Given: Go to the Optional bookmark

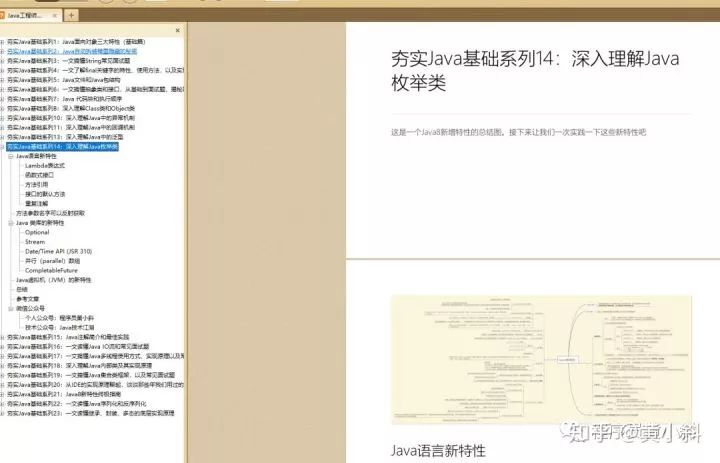Looking at the screenshot, I should 37,232.
